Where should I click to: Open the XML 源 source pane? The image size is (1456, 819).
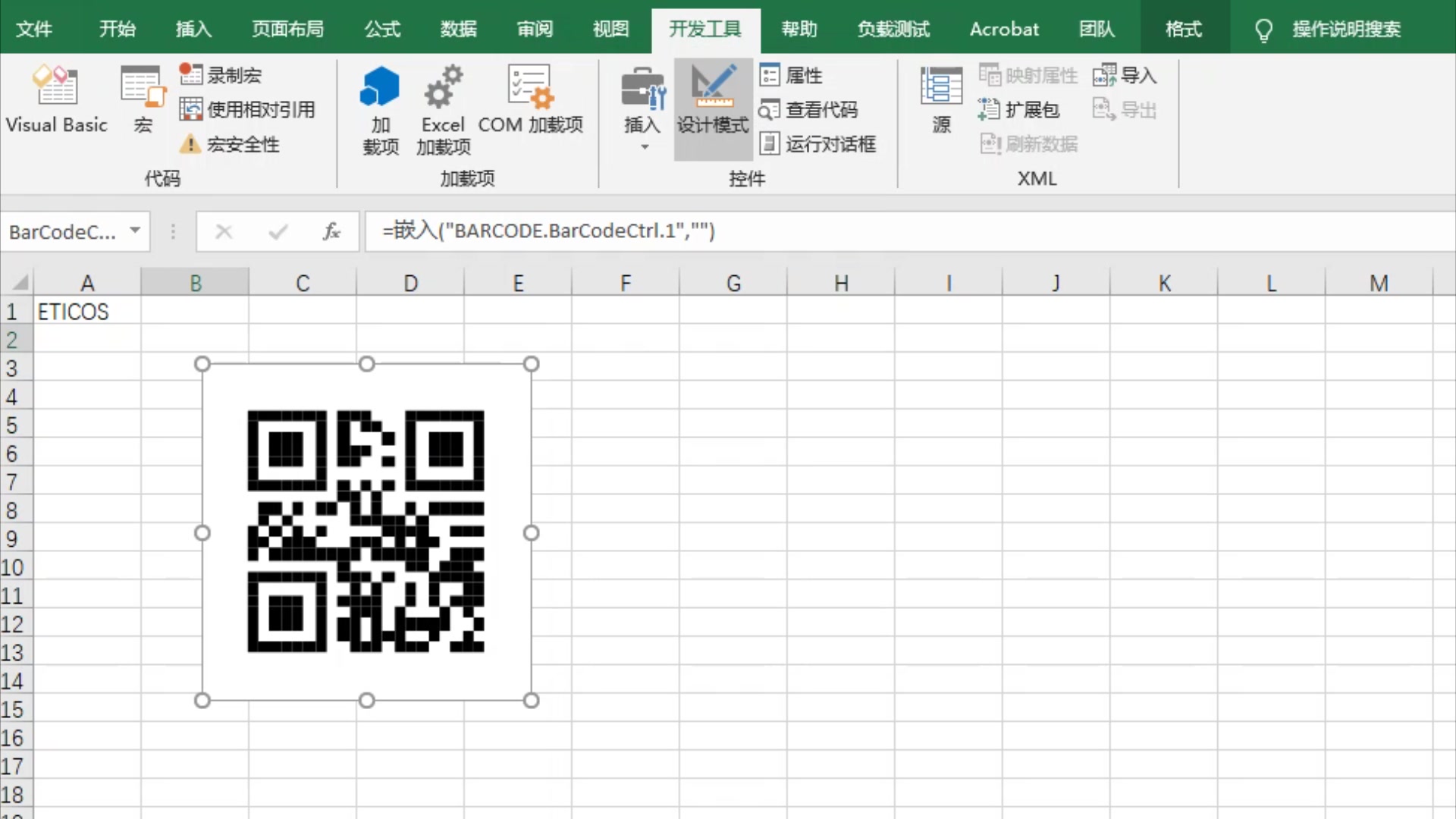coord(941,99)
